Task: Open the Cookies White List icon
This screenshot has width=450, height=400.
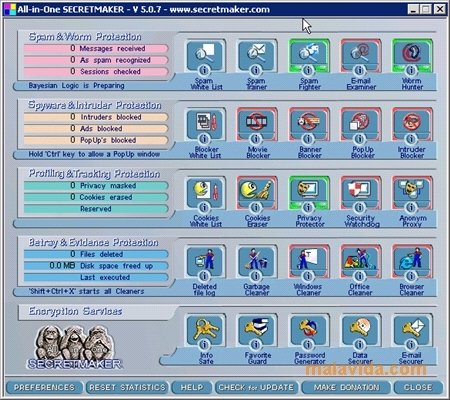Action: (205, 192)
